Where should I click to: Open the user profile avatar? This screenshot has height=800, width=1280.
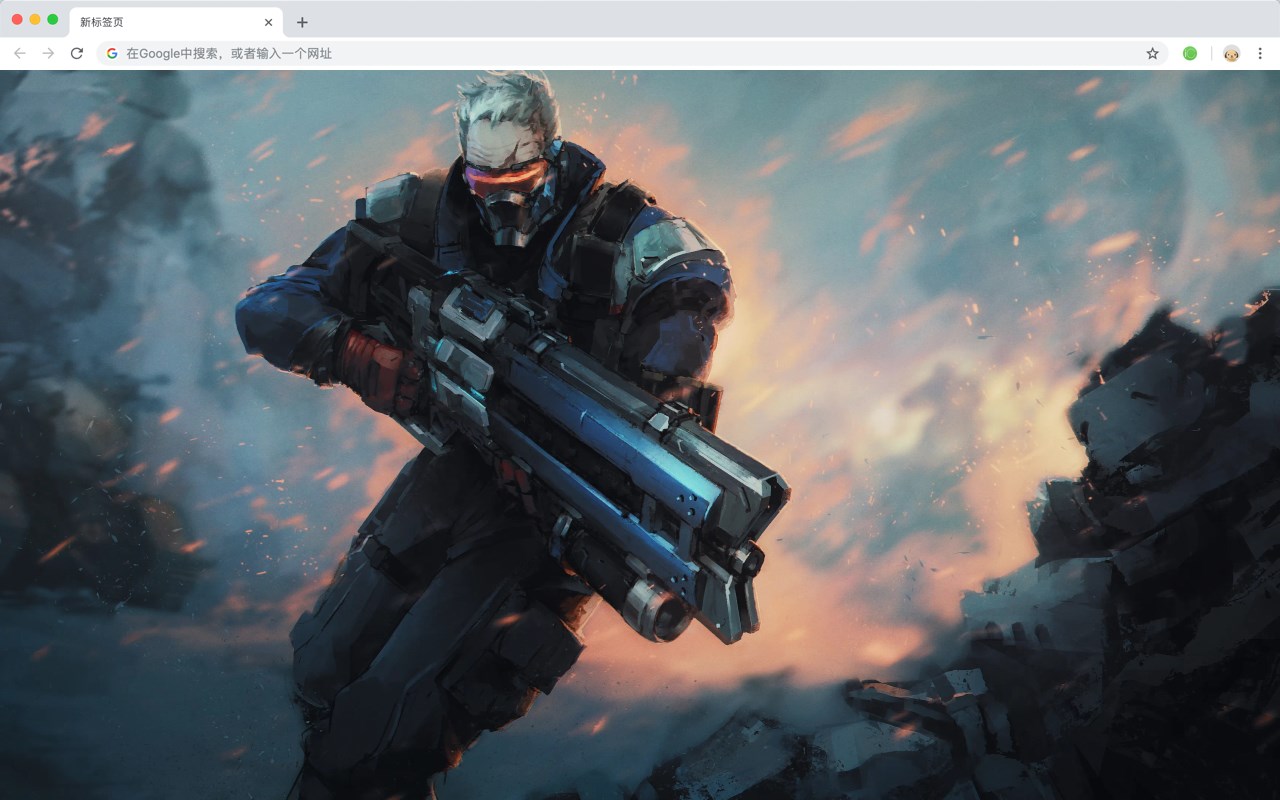pyautogui.click(x=1232, y=53)
